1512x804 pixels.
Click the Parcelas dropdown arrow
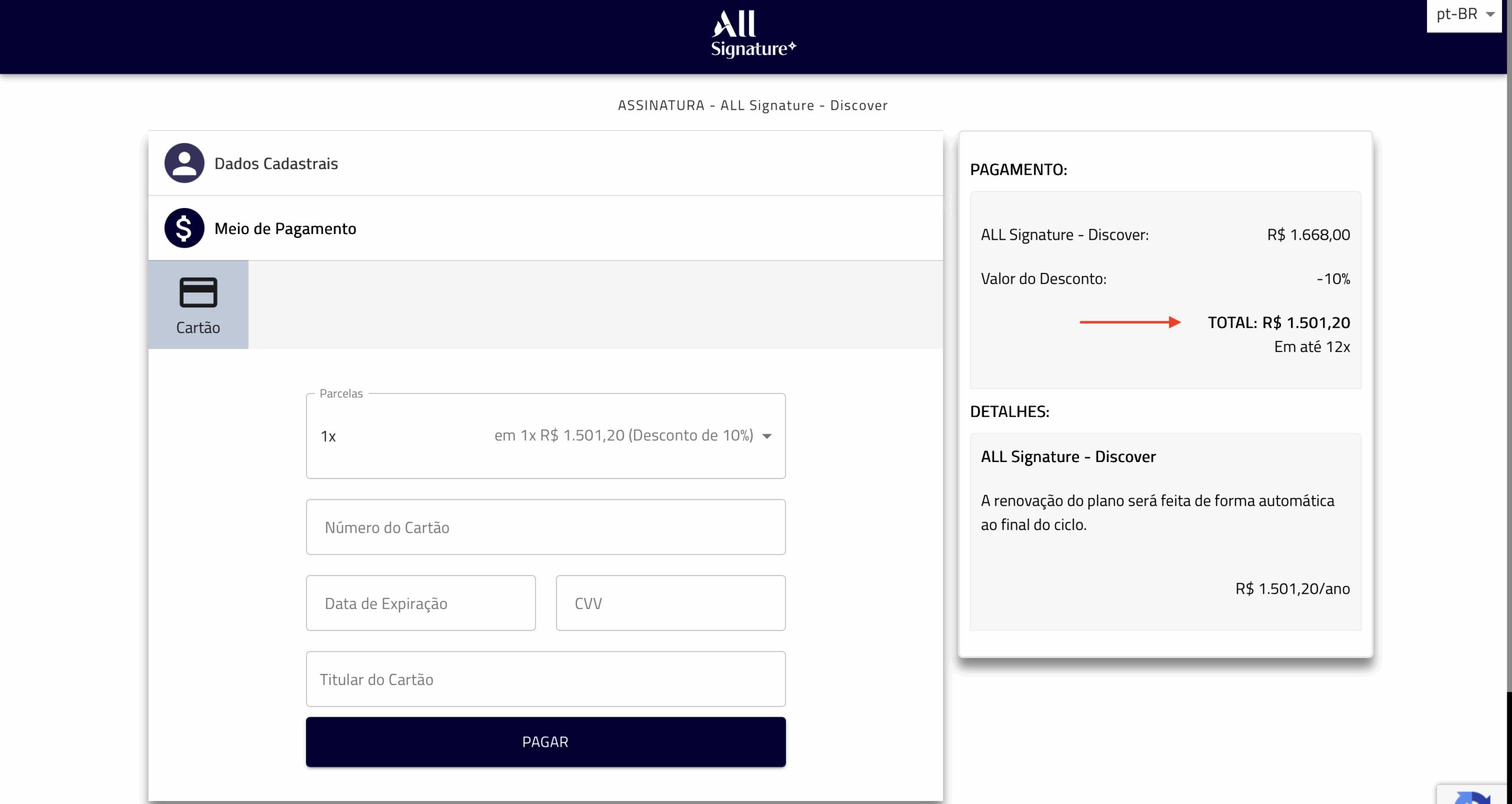pyautogui.click(x=767, y=437)
